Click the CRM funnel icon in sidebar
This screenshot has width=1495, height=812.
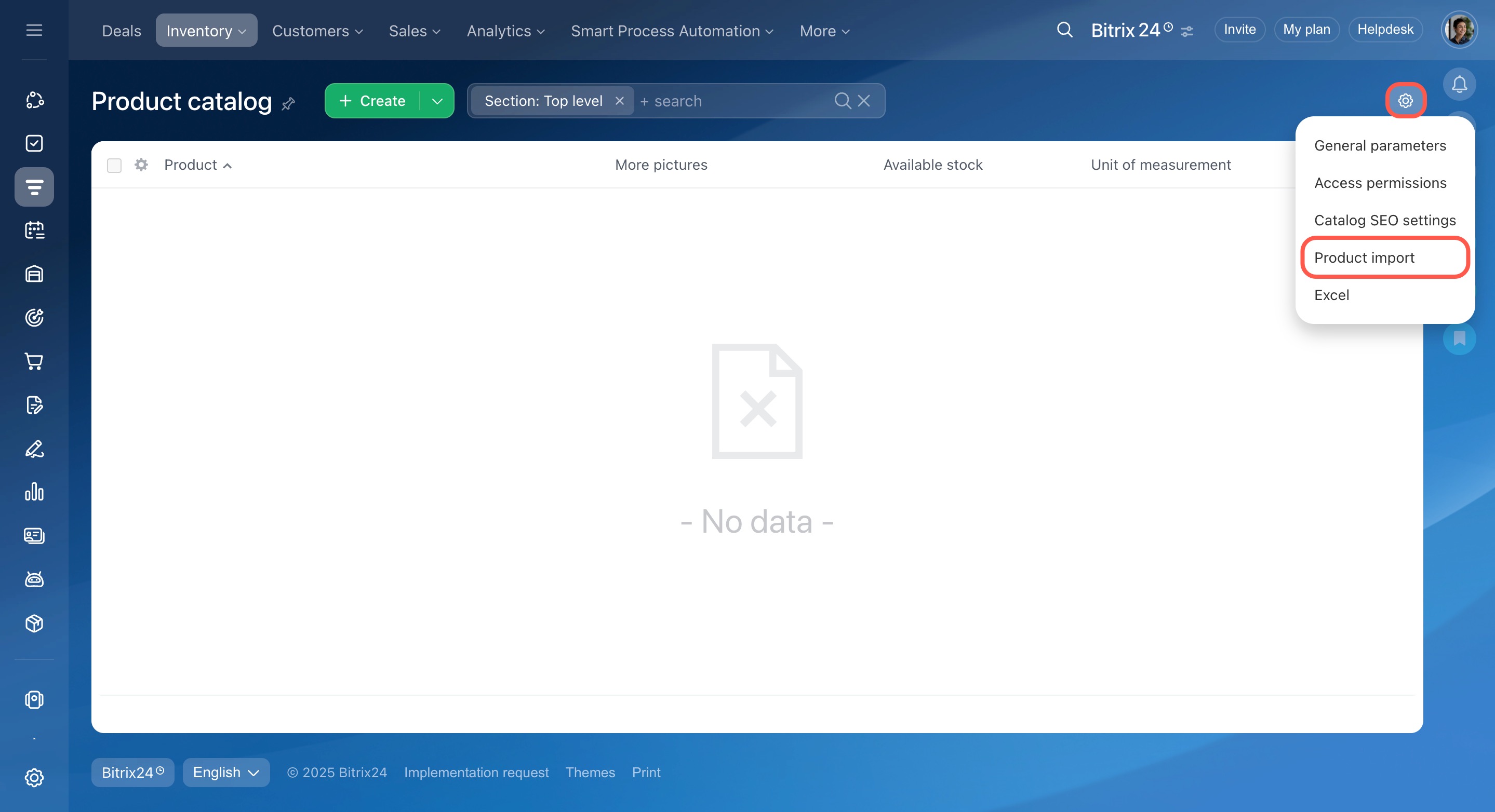34,187
